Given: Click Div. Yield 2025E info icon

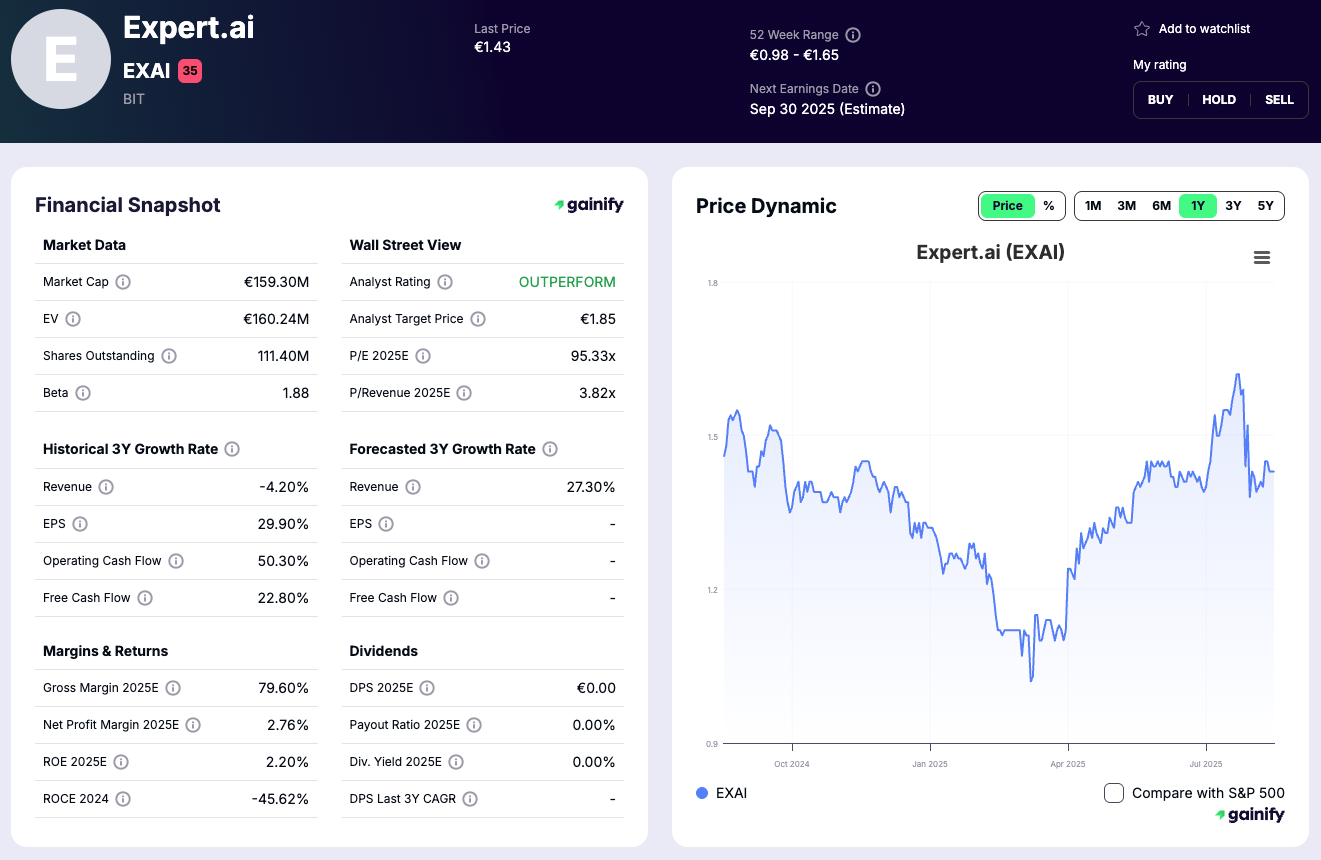Looking at the screenshot, I should click(x=456, y=762).
